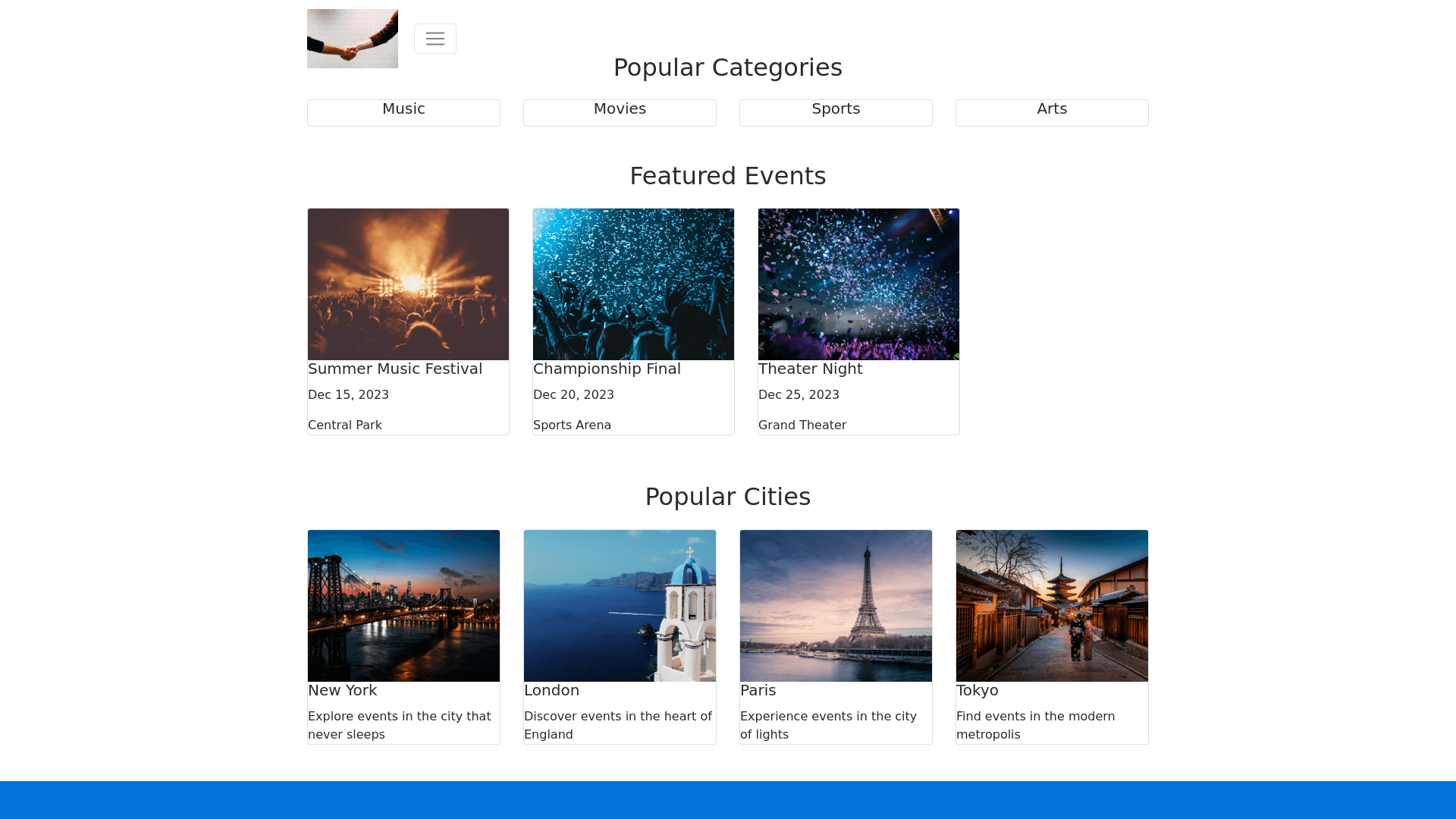The image size is (1456, 819).
Task: Select the Tokyo city title
Action: (x=977, y=691)
